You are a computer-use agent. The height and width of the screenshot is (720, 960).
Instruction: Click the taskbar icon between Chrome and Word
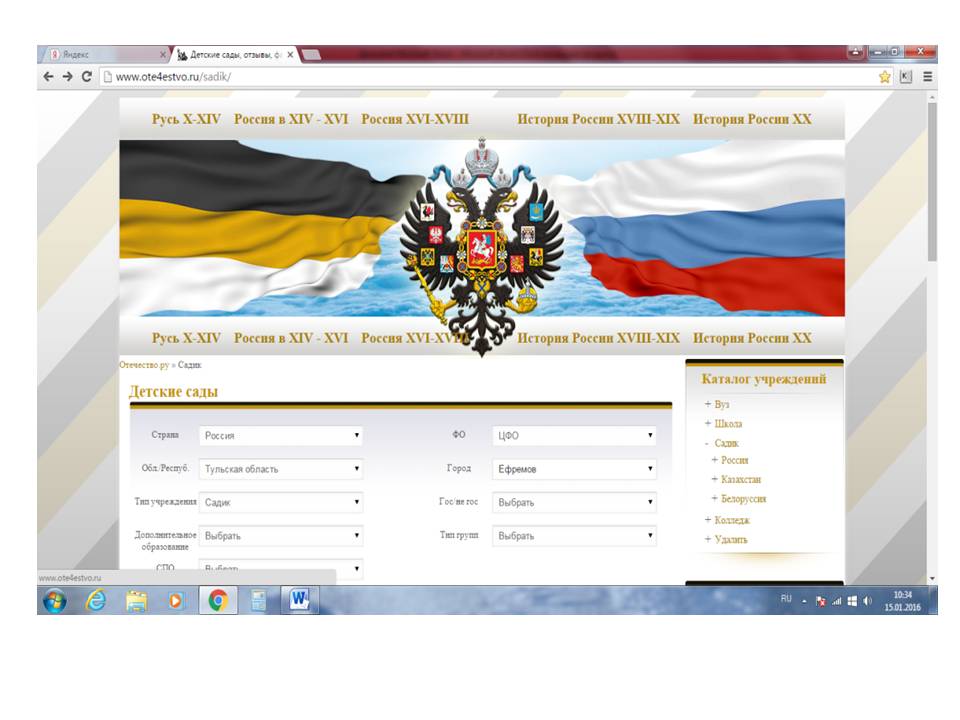(x=258, y=601)
